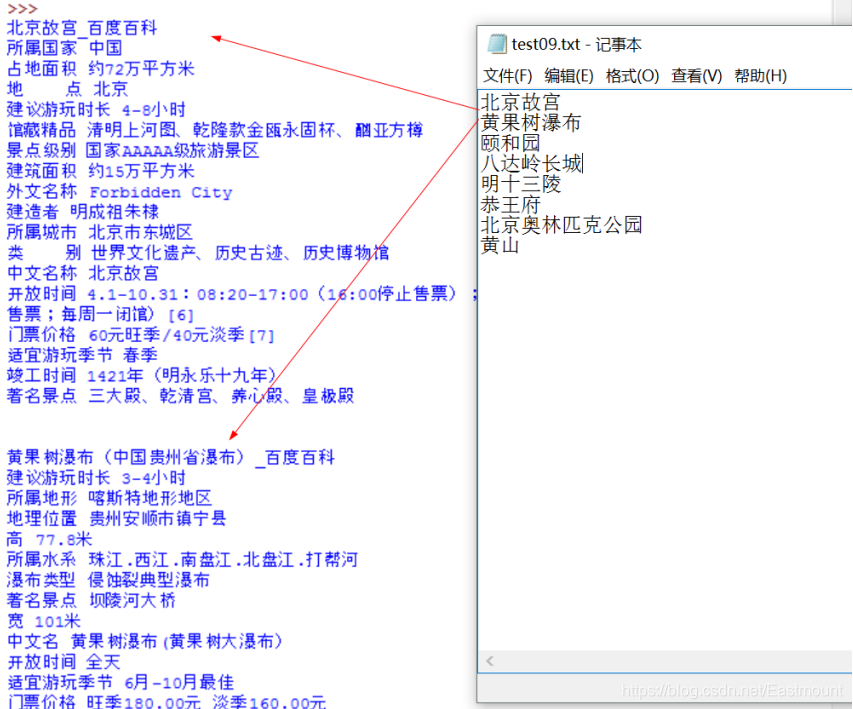The image size is (853, 709).
Task: Click the output line 建议游玩时长 3-4小时
Action: 96,478
